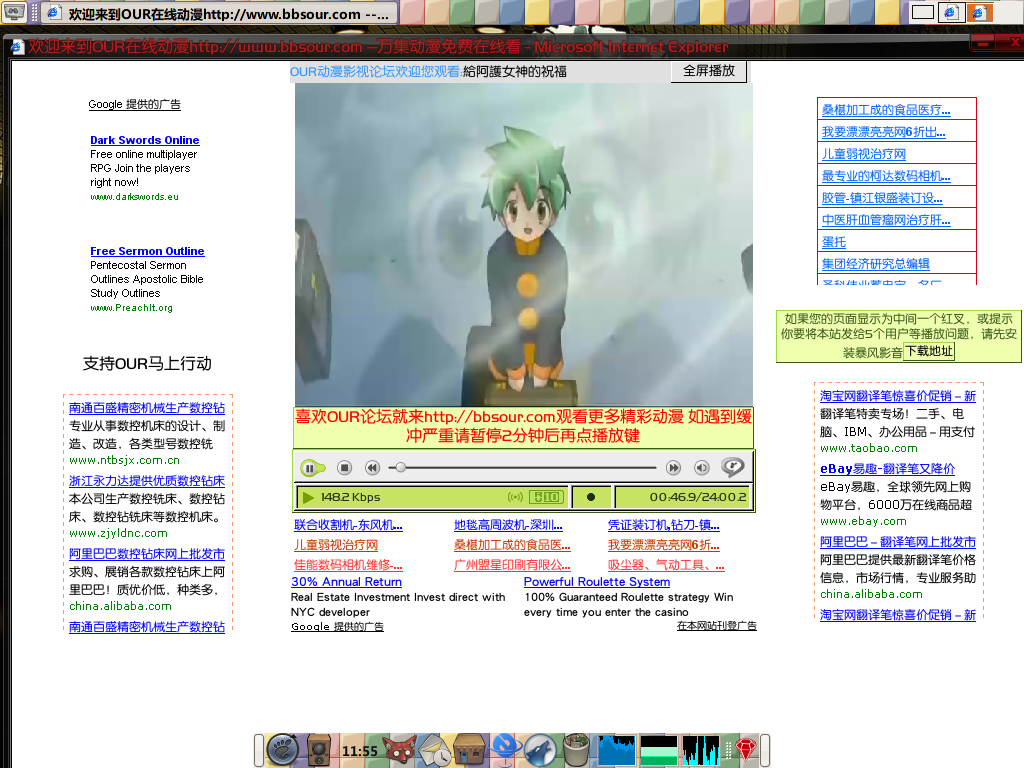Open the 30% Annual Return ad
The width and height of the screenshot is (1024, 768).
[x=346, y=582]
